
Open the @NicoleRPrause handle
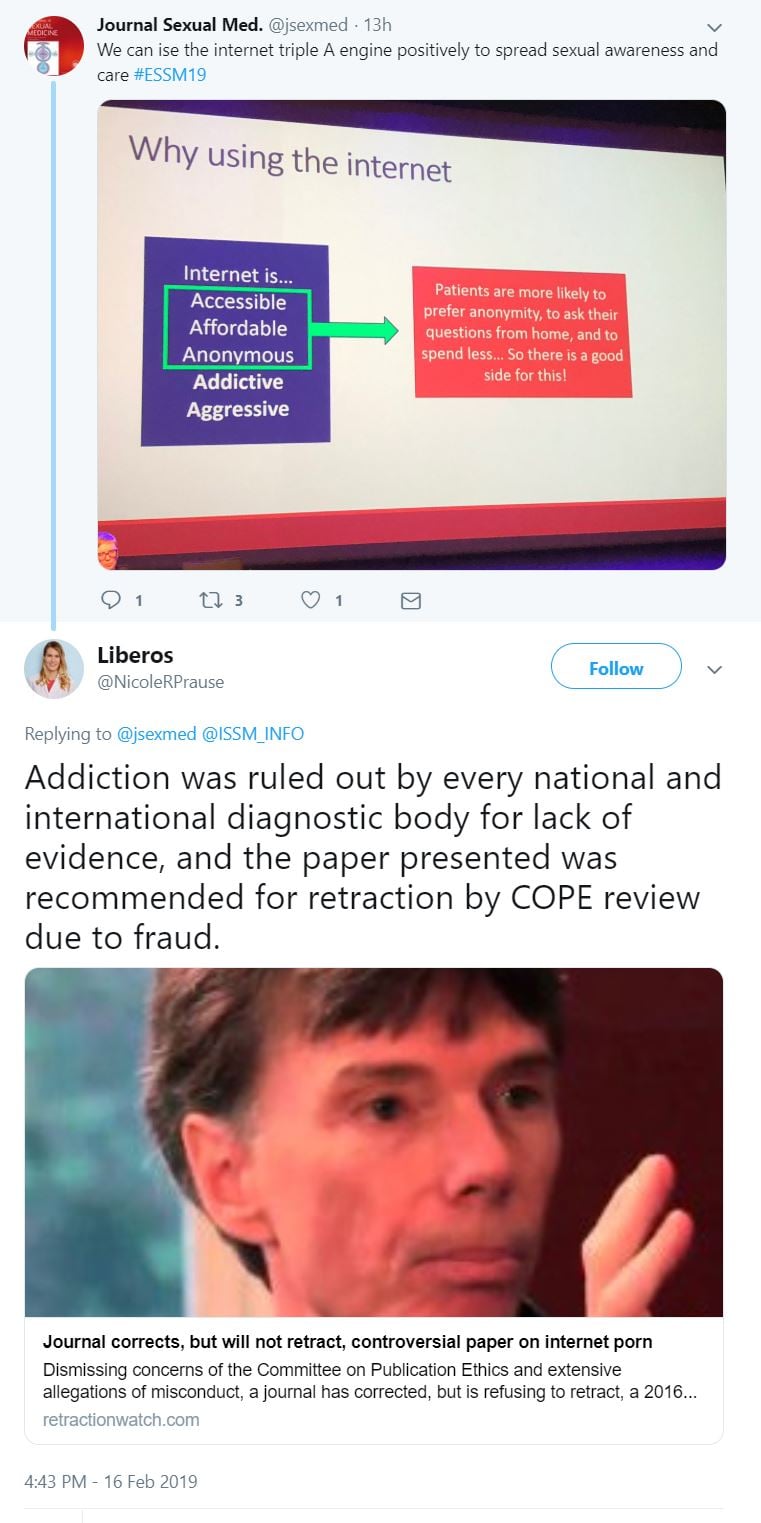[160, 682]
